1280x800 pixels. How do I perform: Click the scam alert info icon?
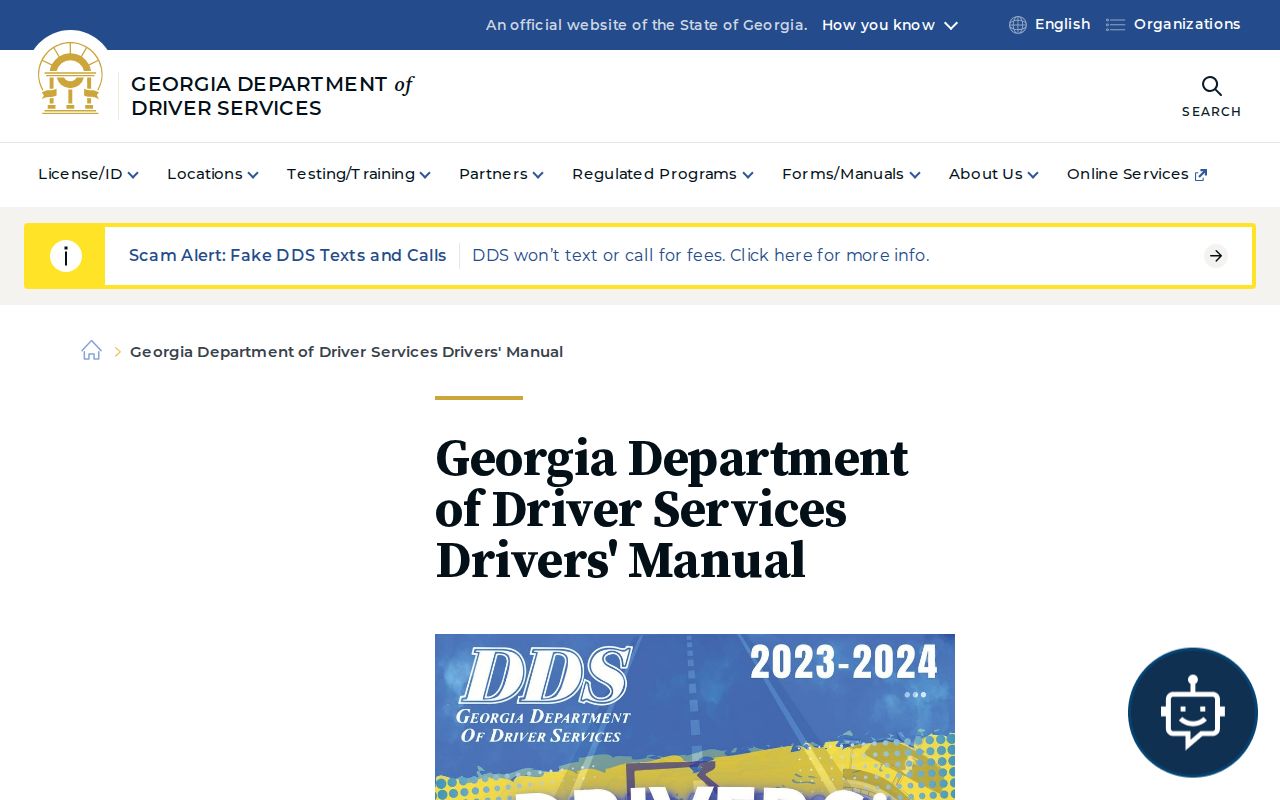coord(66,256)
